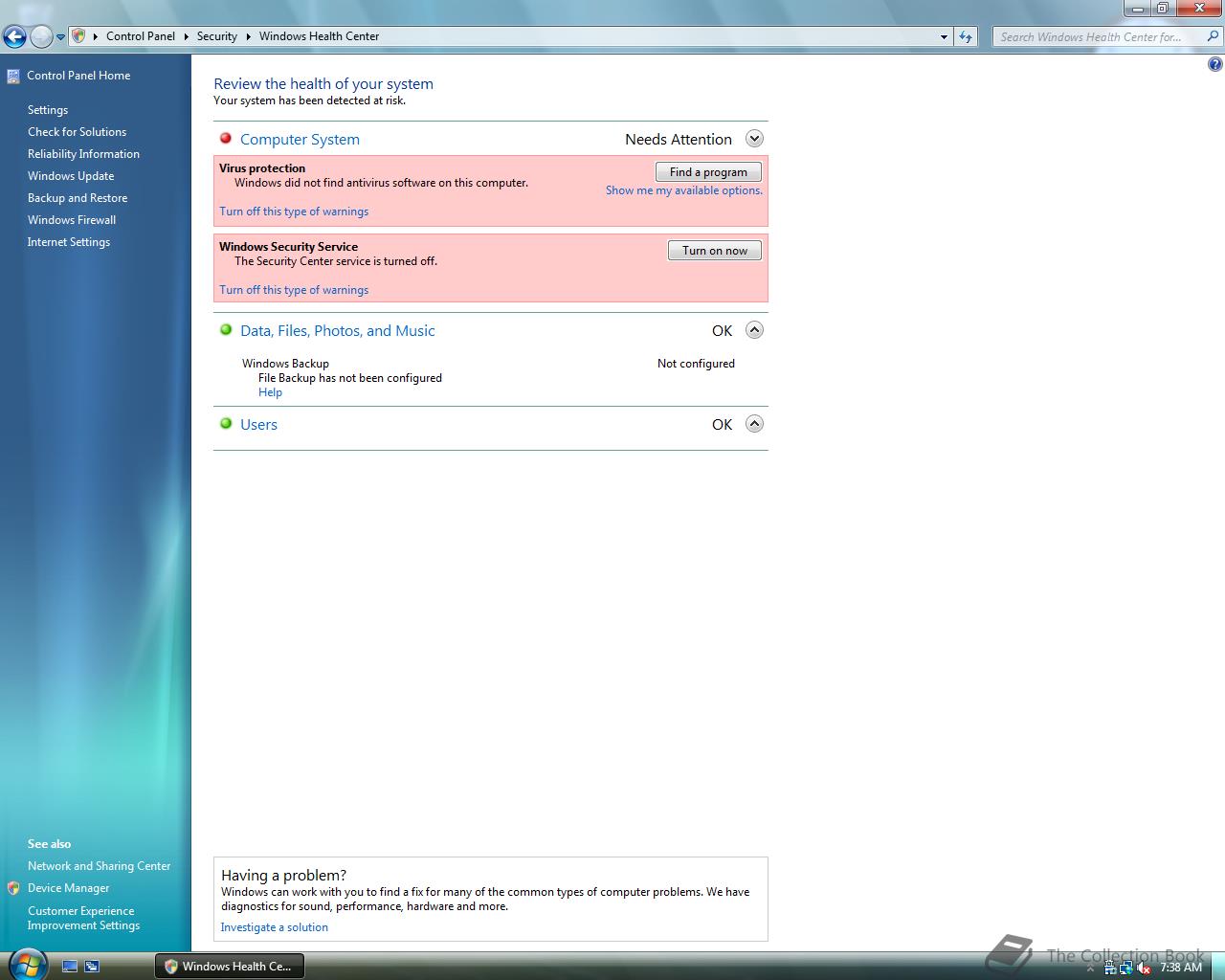
Task: Click the search magnifier icon
Action: point(1214,36)
